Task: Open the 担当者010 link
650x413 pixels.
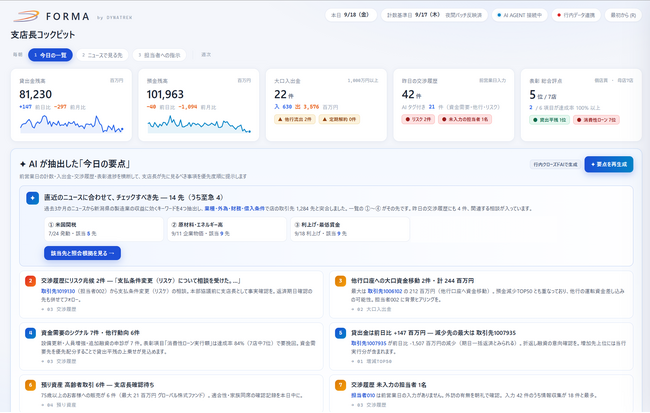Action: click(x=363, y=396)
